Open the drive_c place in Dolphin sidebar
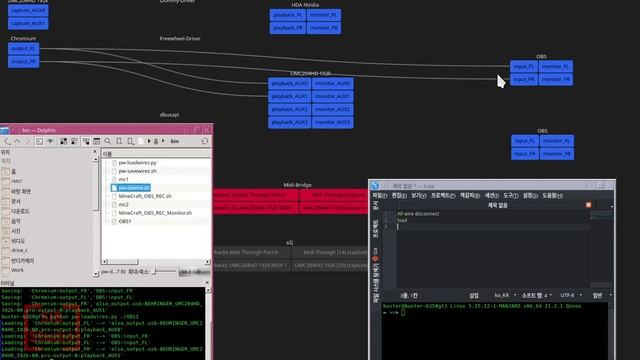This screenshot has height=360, width=640. pyautogui.click(x=20, y=250)
